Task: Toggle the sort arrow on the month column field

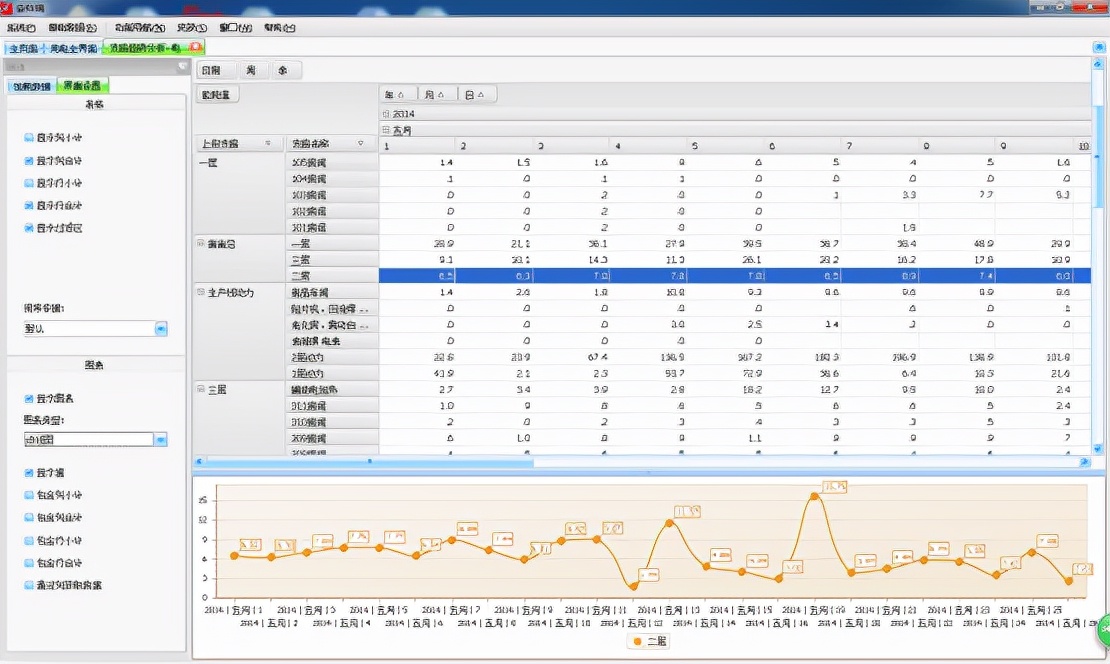Action: click(x=440, y=95)
